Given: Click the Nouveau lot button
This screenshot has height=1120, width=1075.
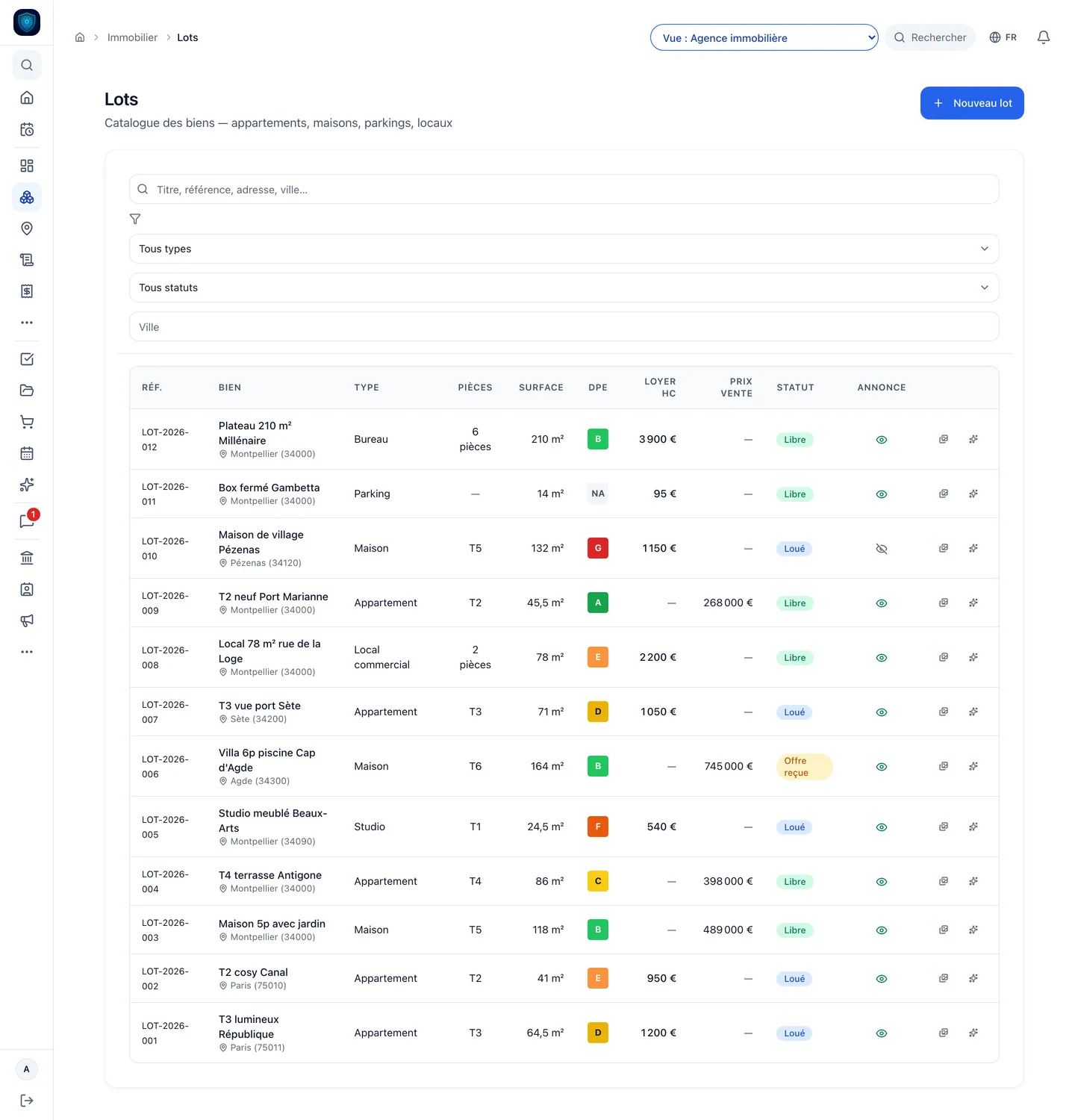Looking at the screenshot, I should click(x=972, y=103).
